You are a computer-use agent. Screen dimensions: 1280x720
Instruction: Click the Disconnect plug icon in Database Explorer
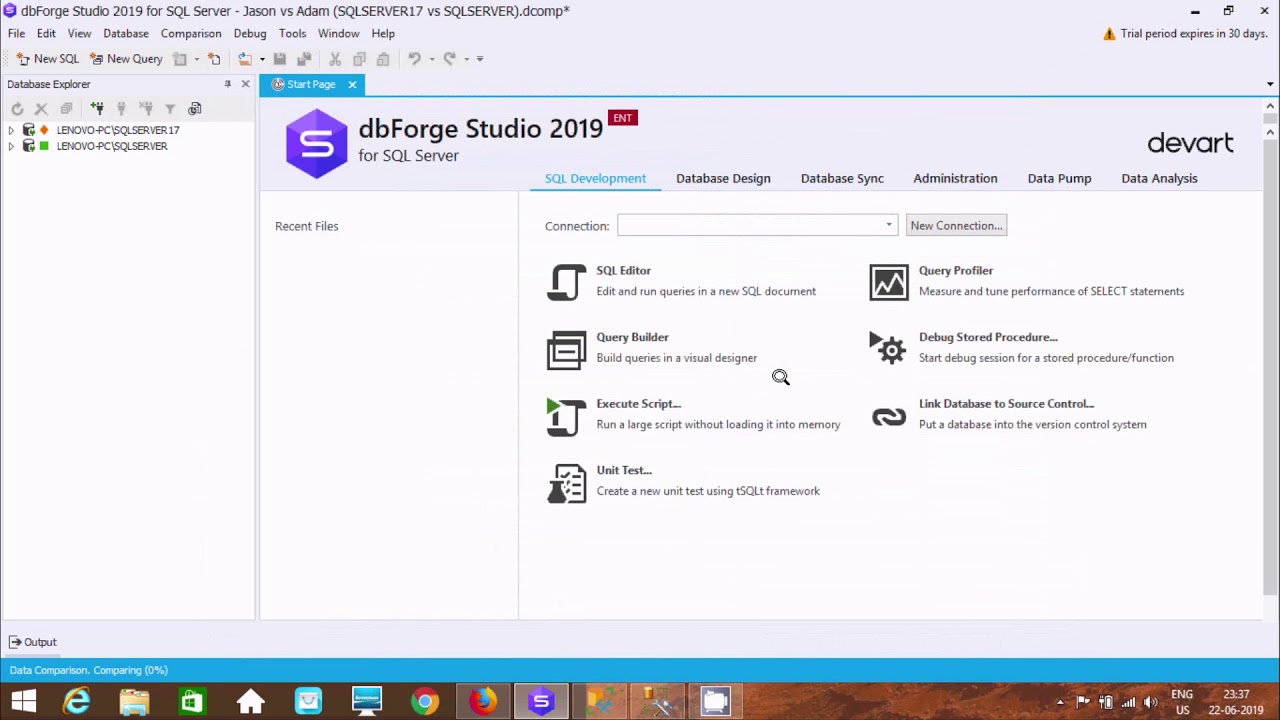[145, 108]
